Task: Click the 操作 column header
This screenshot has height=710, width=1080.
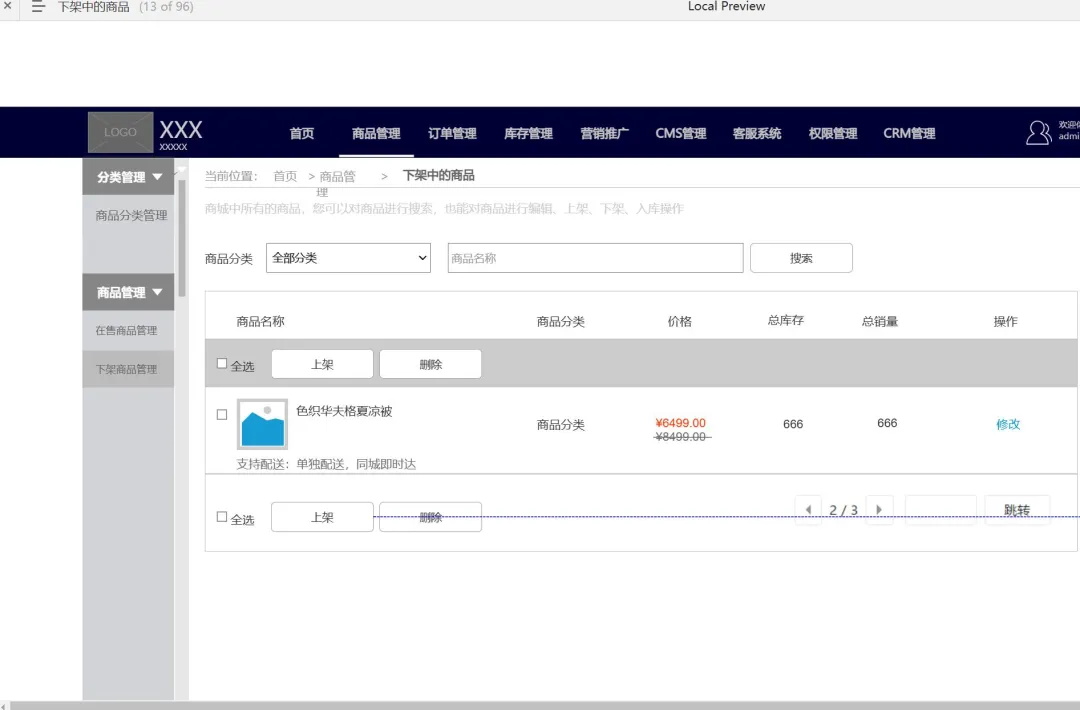Action: [1006, 322]
